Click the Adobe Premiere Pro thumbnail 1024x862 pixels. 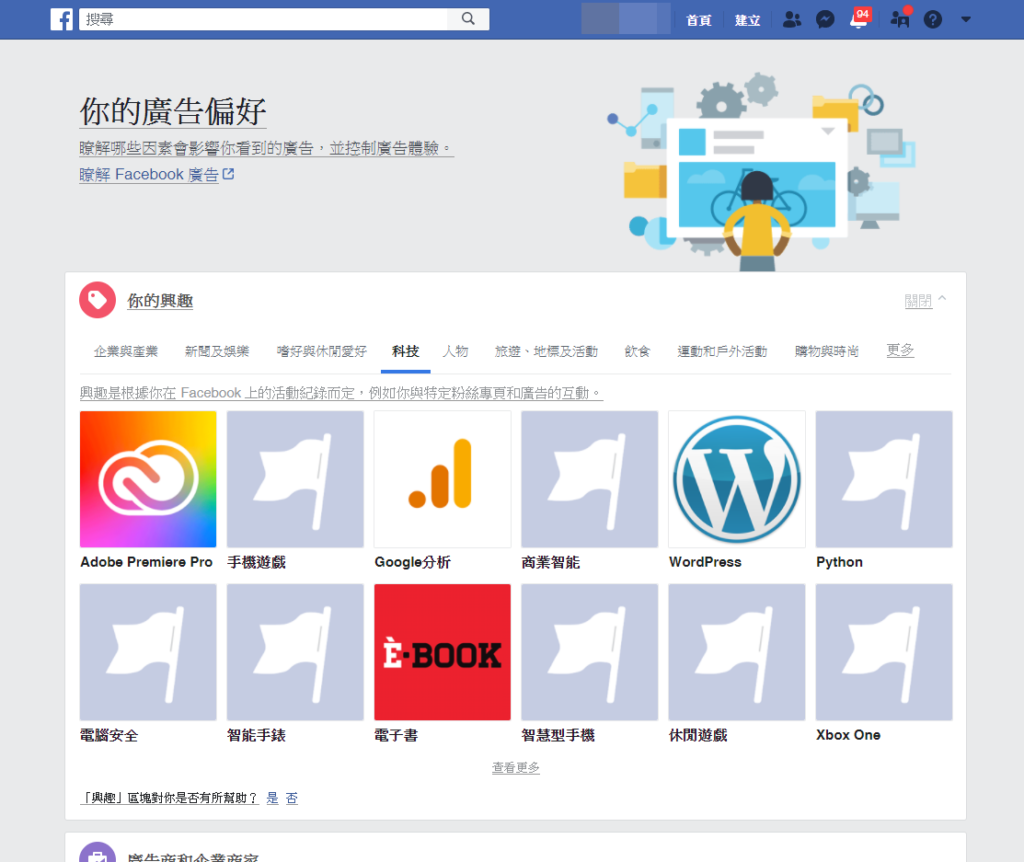click(x=148, y=479)
